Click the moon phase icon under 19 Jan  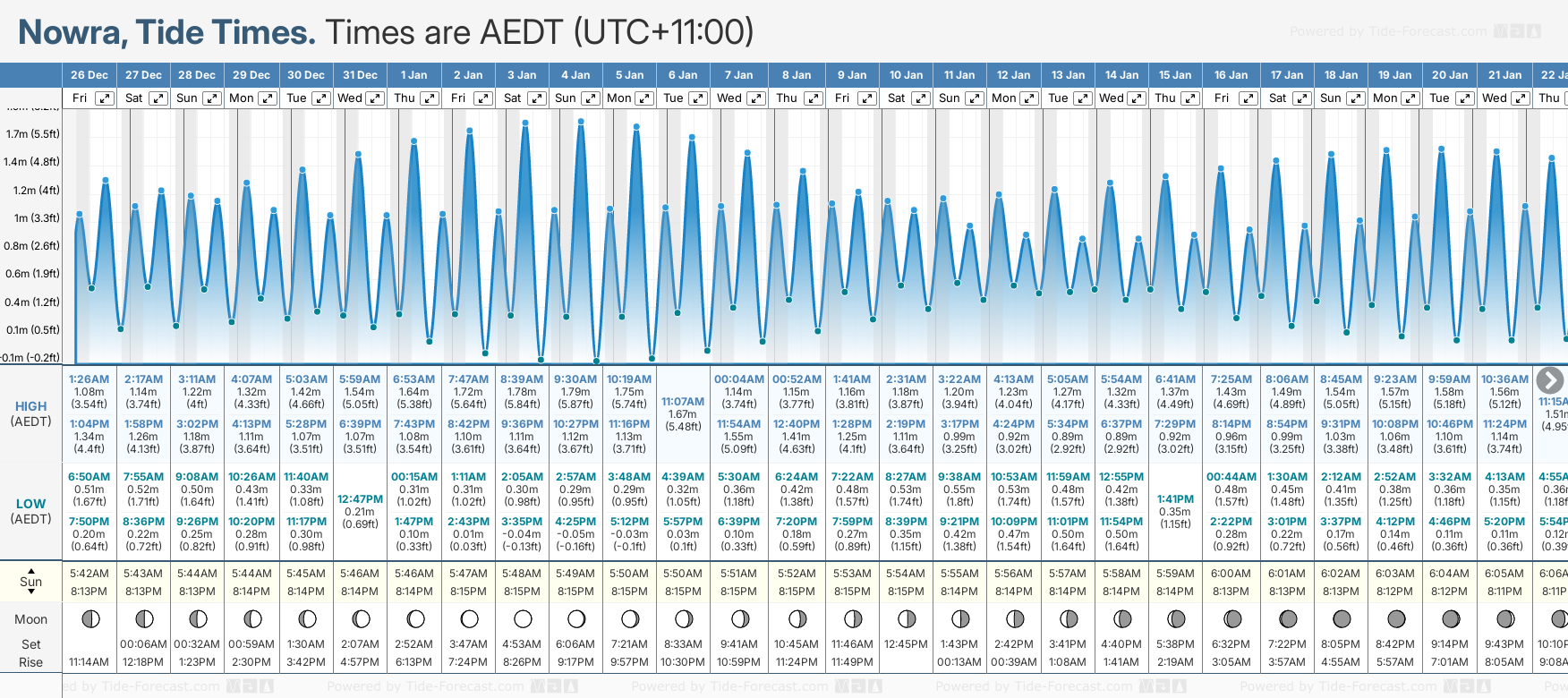click(1396, 618)
